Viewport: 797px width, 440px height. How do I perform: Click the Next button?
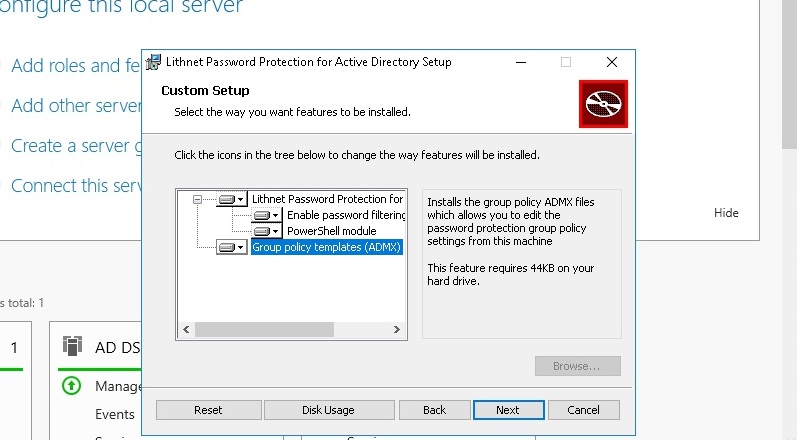pos(508,410)
